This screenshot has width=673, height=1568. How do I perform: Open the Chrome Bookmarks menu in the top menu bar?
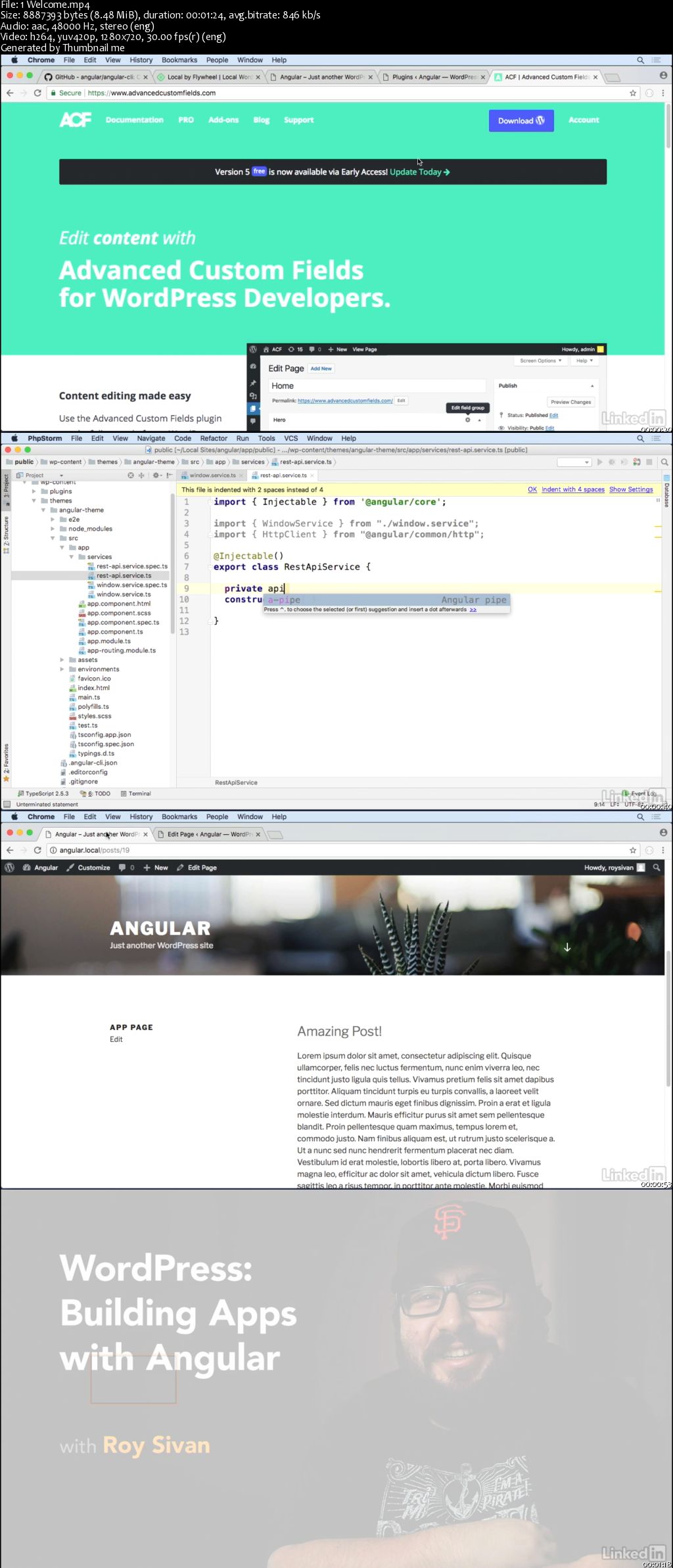179,60
